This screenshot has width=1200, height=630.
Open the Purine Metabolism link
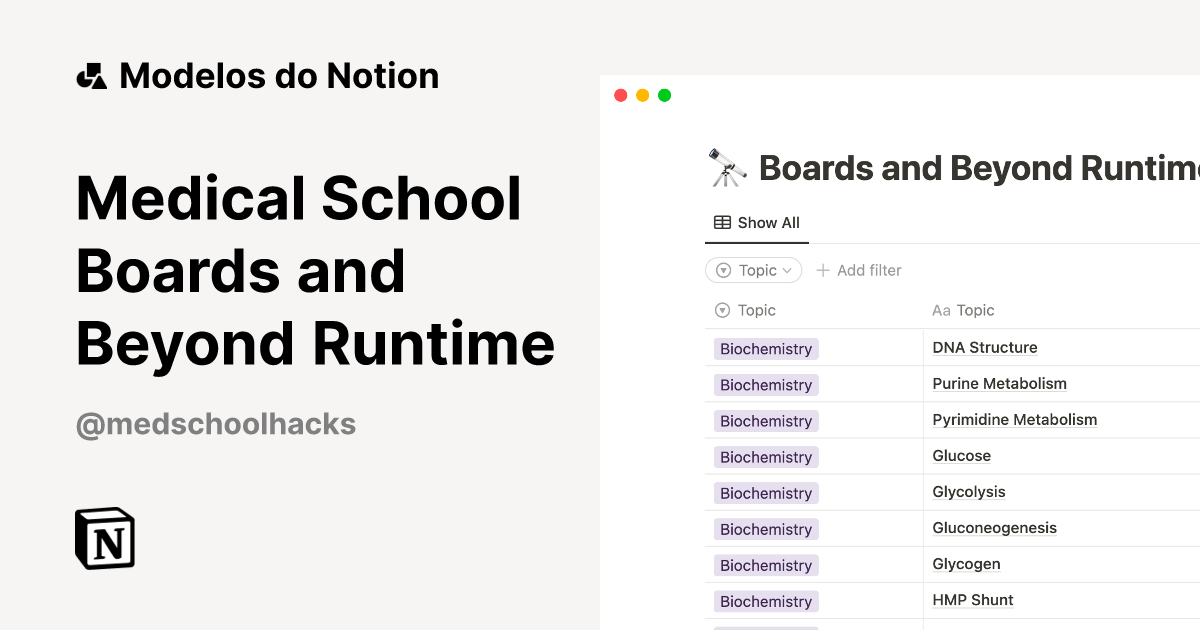tap(999, 383)
